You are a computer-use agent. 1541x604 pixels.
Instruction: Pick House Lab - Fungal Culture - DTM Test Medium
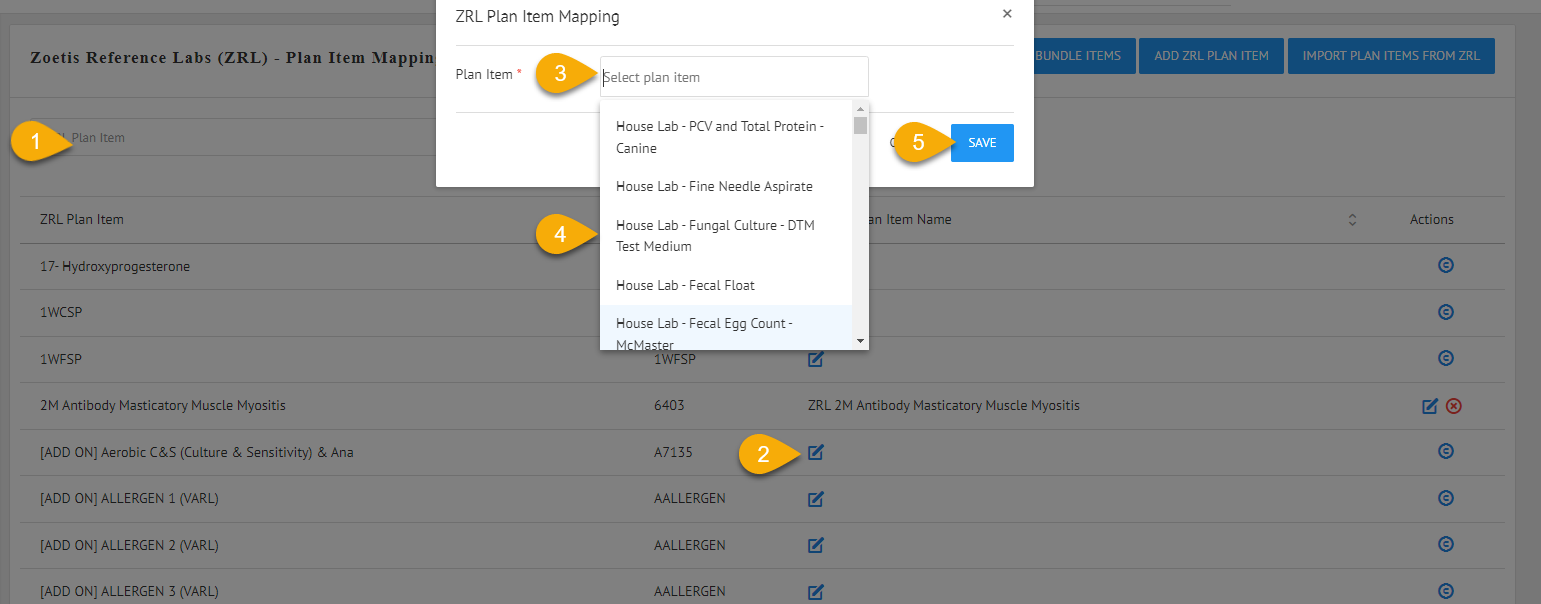tap(726, 236)
